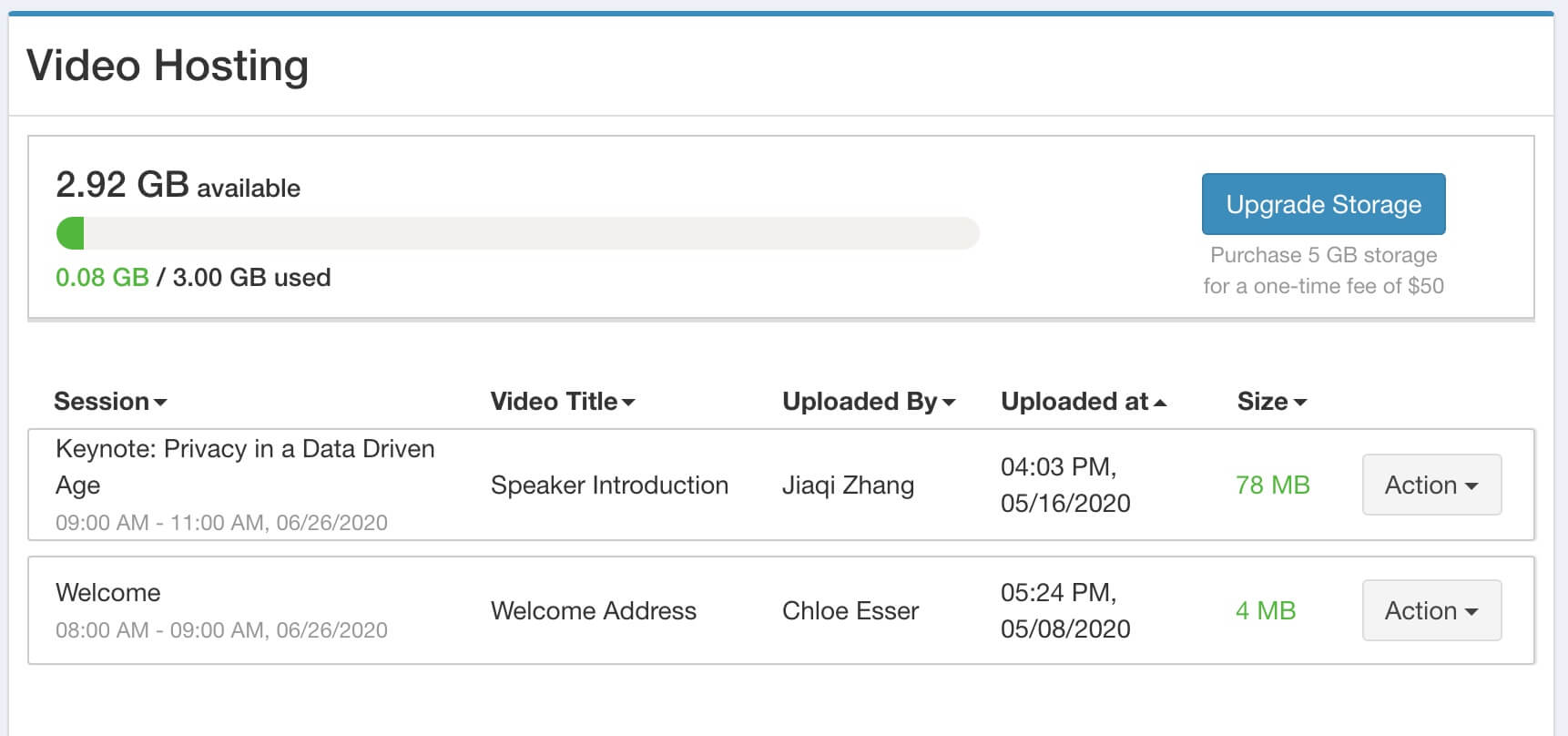Open Action dropdown for Speaker Introduction video
1568x736 pixels.
point(1431,485)
